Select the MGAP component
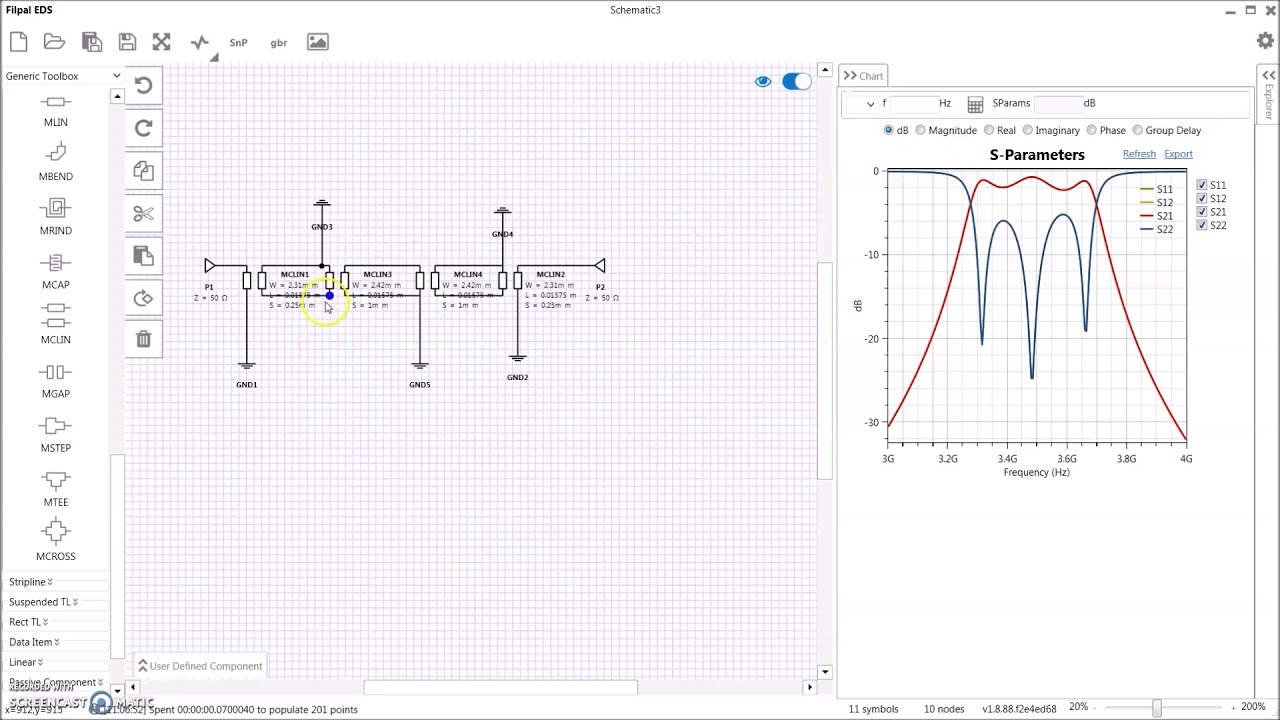The width and height of the screenshot is (1280, 720). click(56, 380)
